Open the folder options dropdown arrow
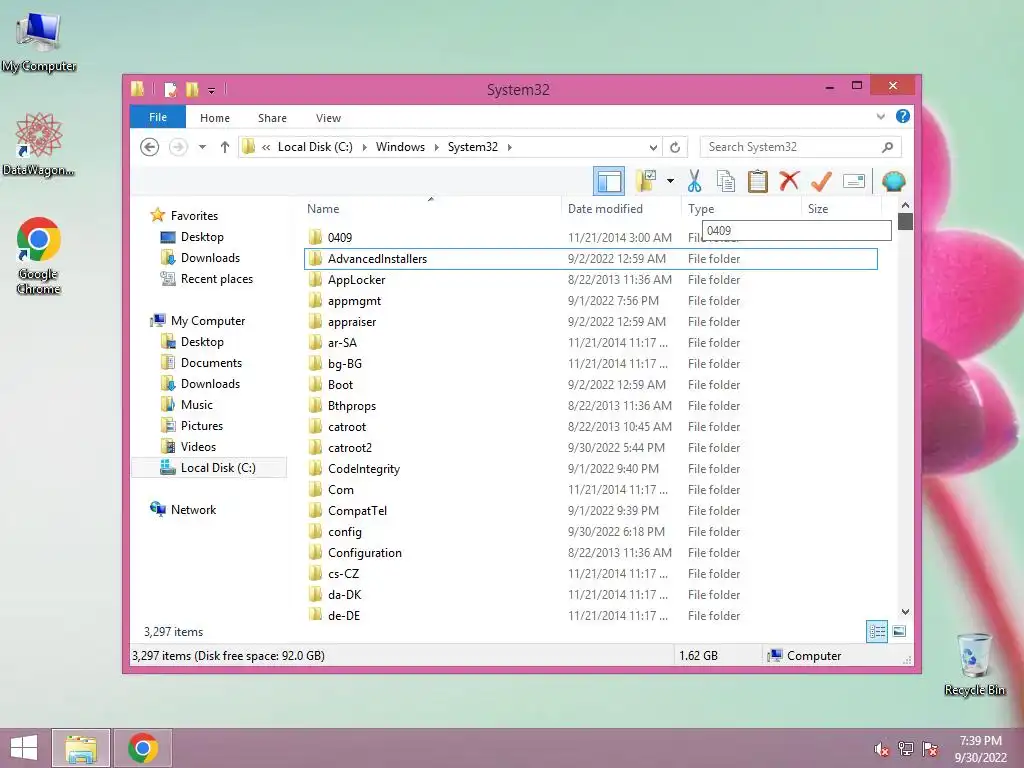 [670, 181]
